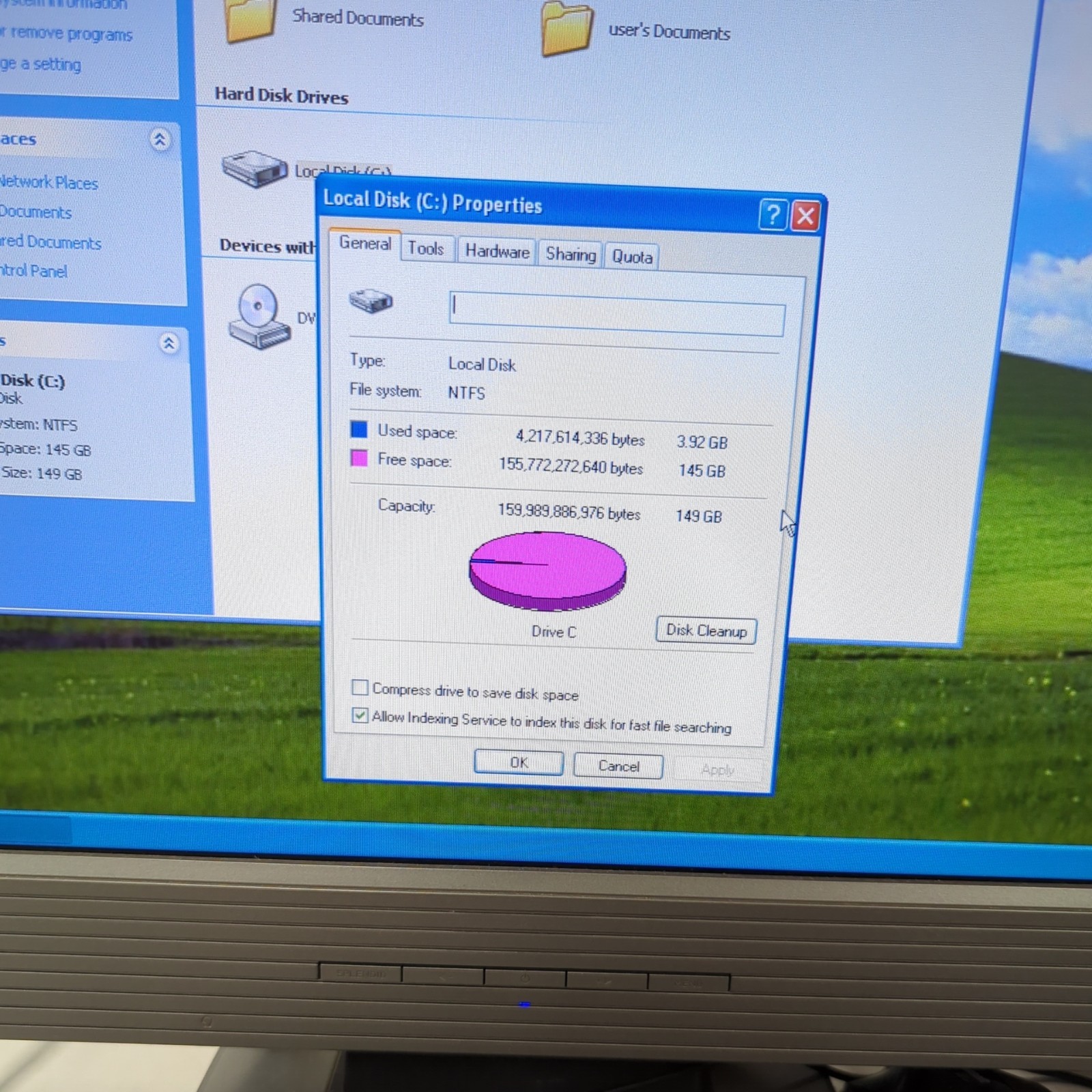
Task: Click the 159,989,886,976 bytes capacity value
Action: [569, 511]
